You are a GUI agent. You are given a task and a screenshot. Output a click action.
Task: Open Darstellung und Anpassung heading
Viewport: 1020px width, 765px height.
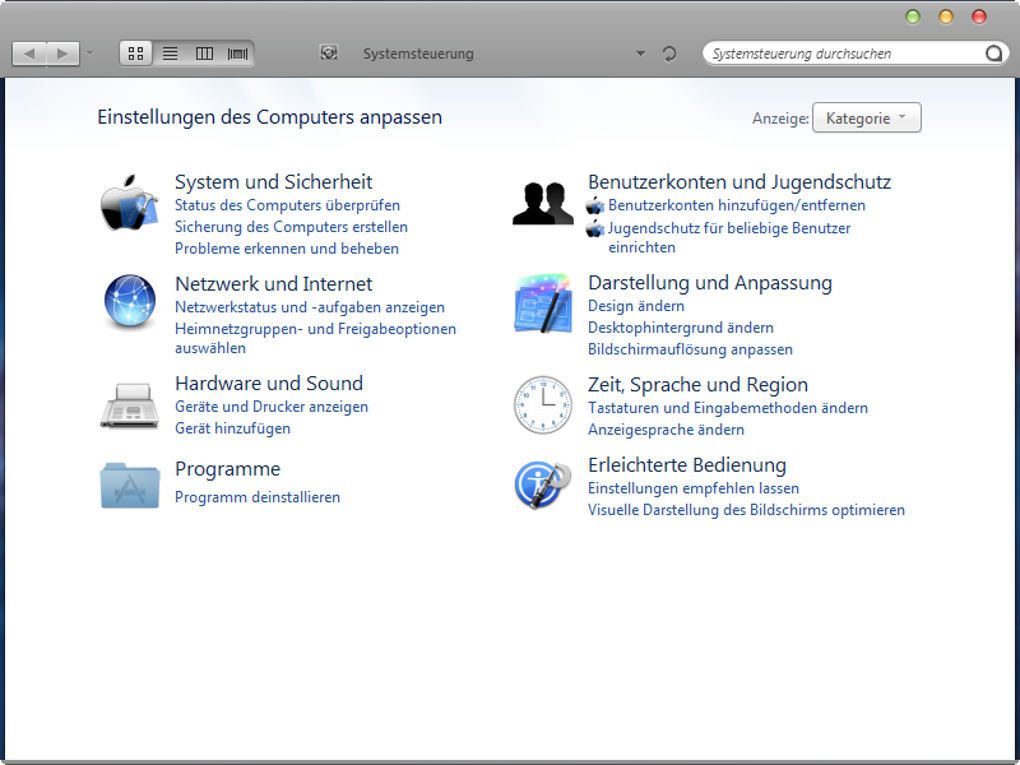coord(710,282)
